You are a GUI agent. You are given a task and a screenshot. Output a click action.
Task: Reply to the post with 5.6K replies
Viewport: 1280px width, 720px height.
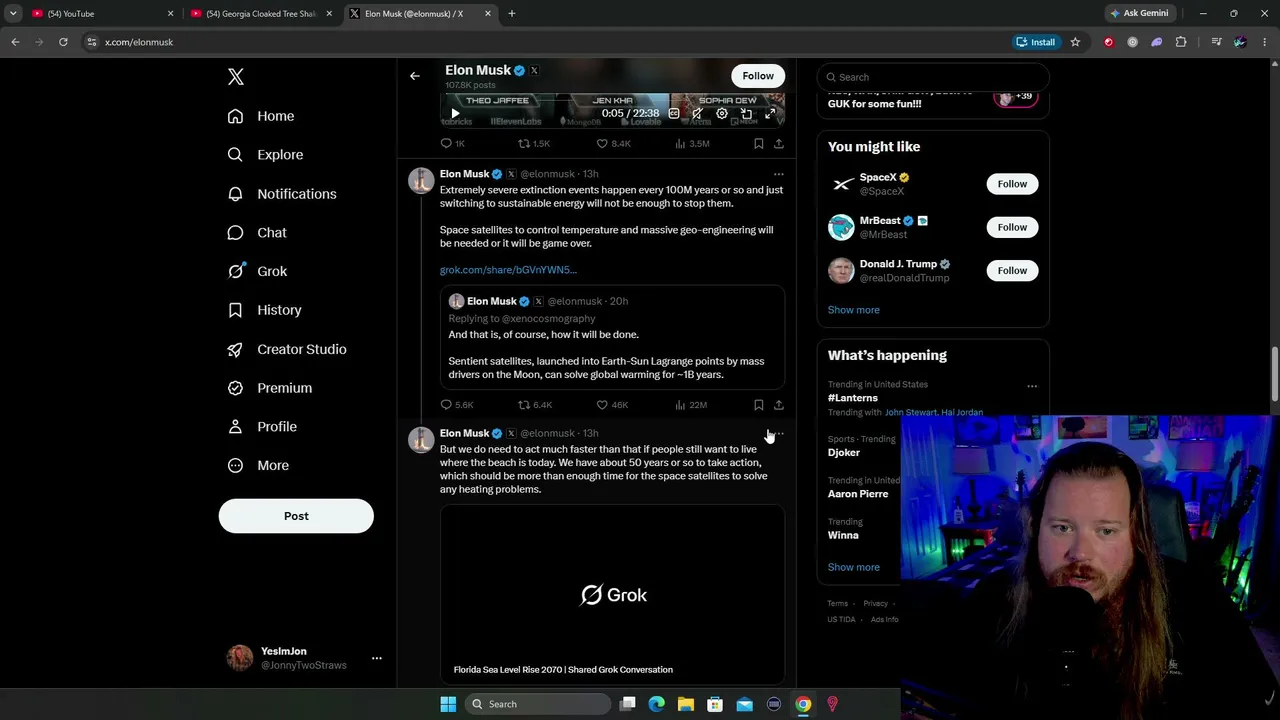(x=457, y=405)
